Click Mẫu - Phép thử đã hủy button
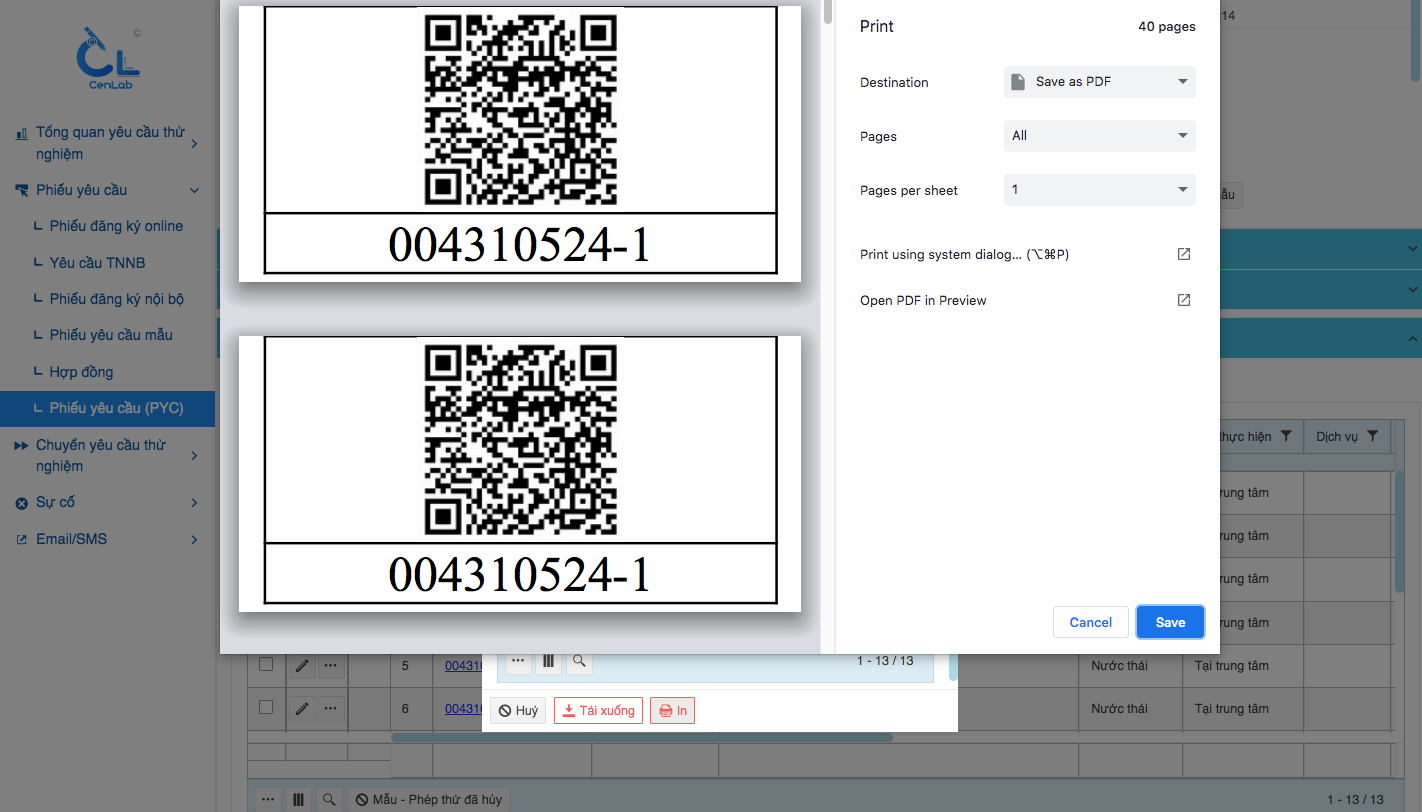This screenshot has width=1422, height=812. (x=428, y=800)
